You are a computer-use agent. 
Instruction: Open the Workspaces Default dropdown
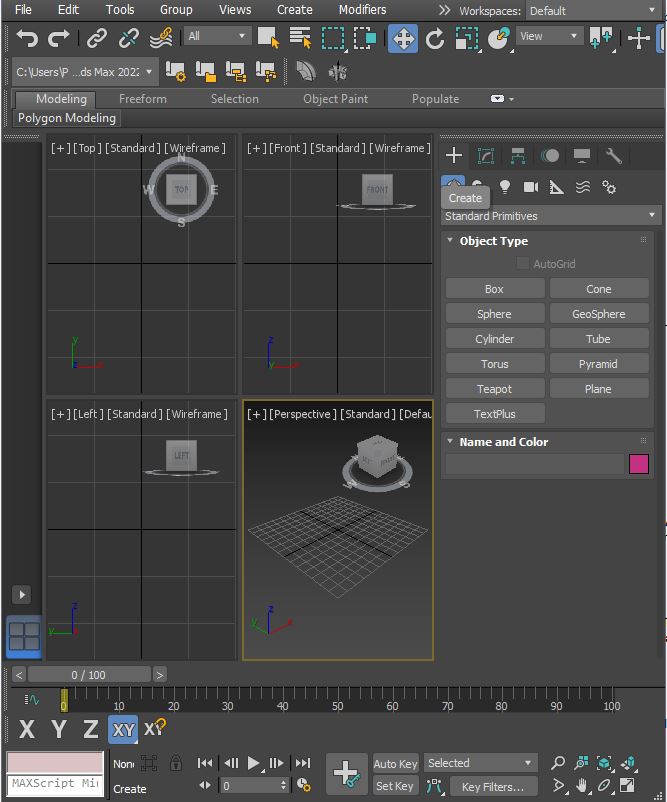point(593,11)
